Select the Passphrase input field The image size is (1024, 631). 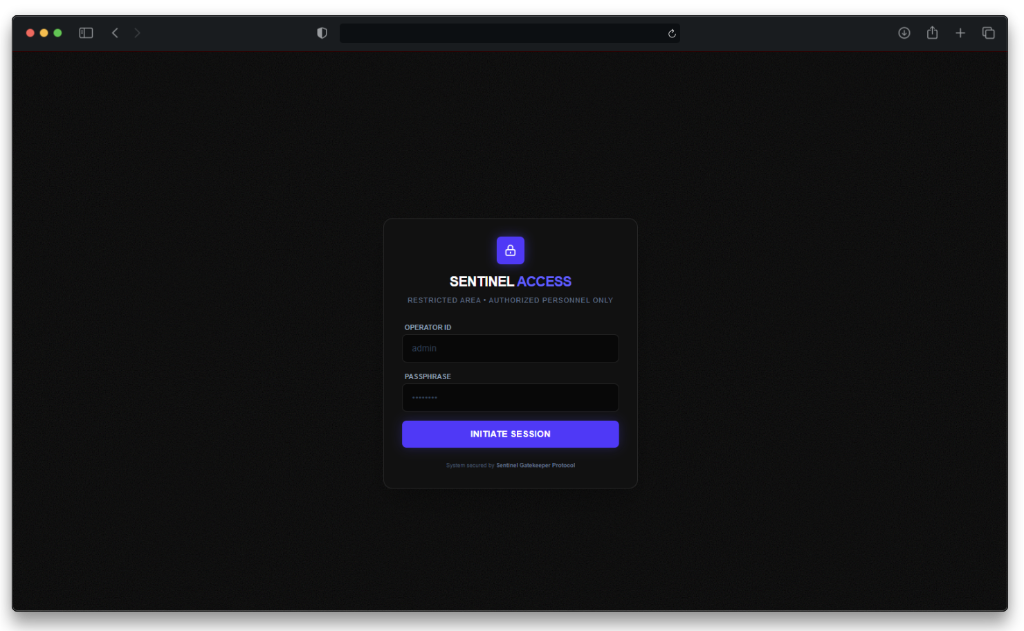coord(510,397)
